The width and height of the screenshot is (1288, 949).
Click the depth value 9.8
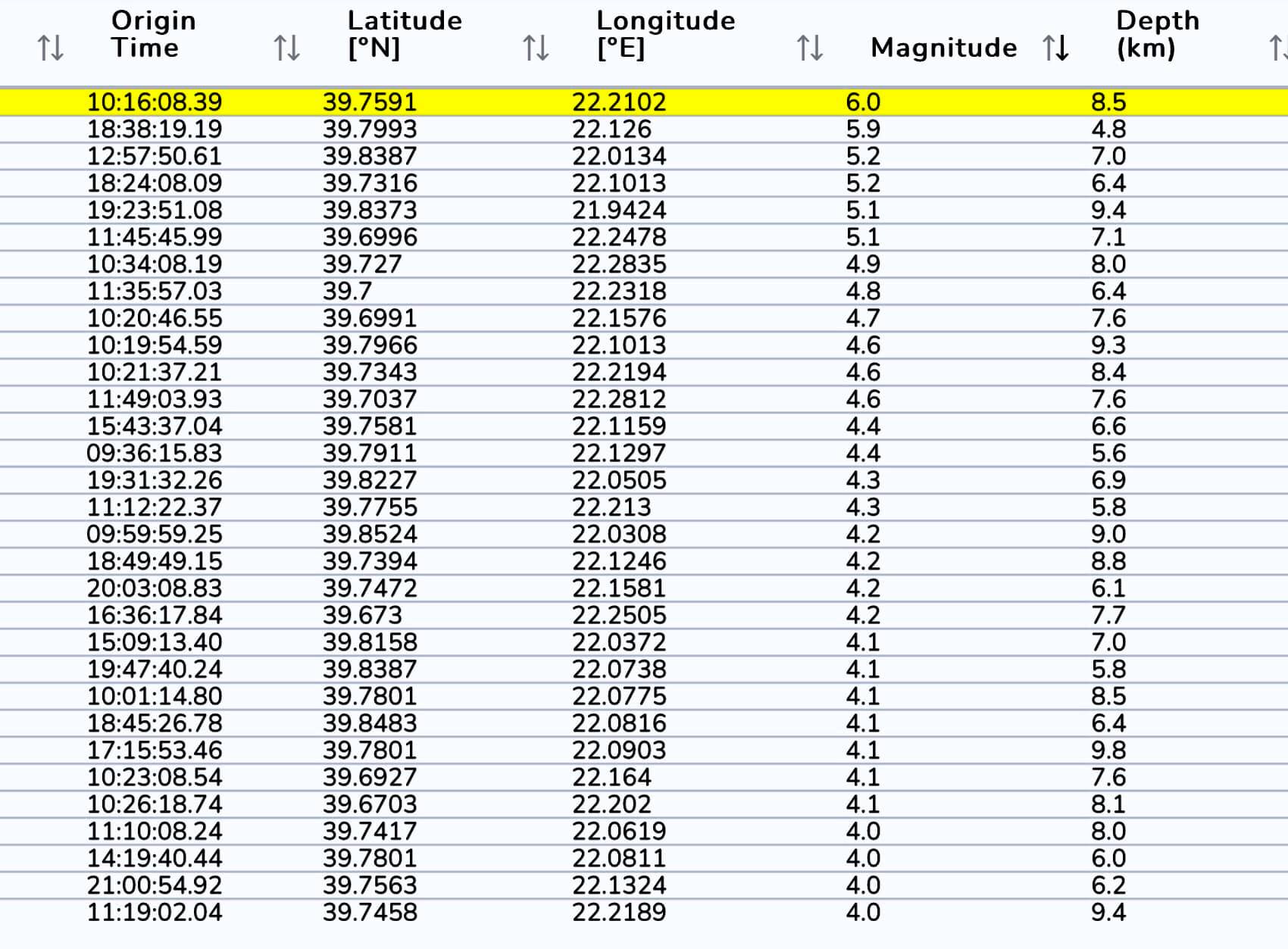pos(1108,750)
